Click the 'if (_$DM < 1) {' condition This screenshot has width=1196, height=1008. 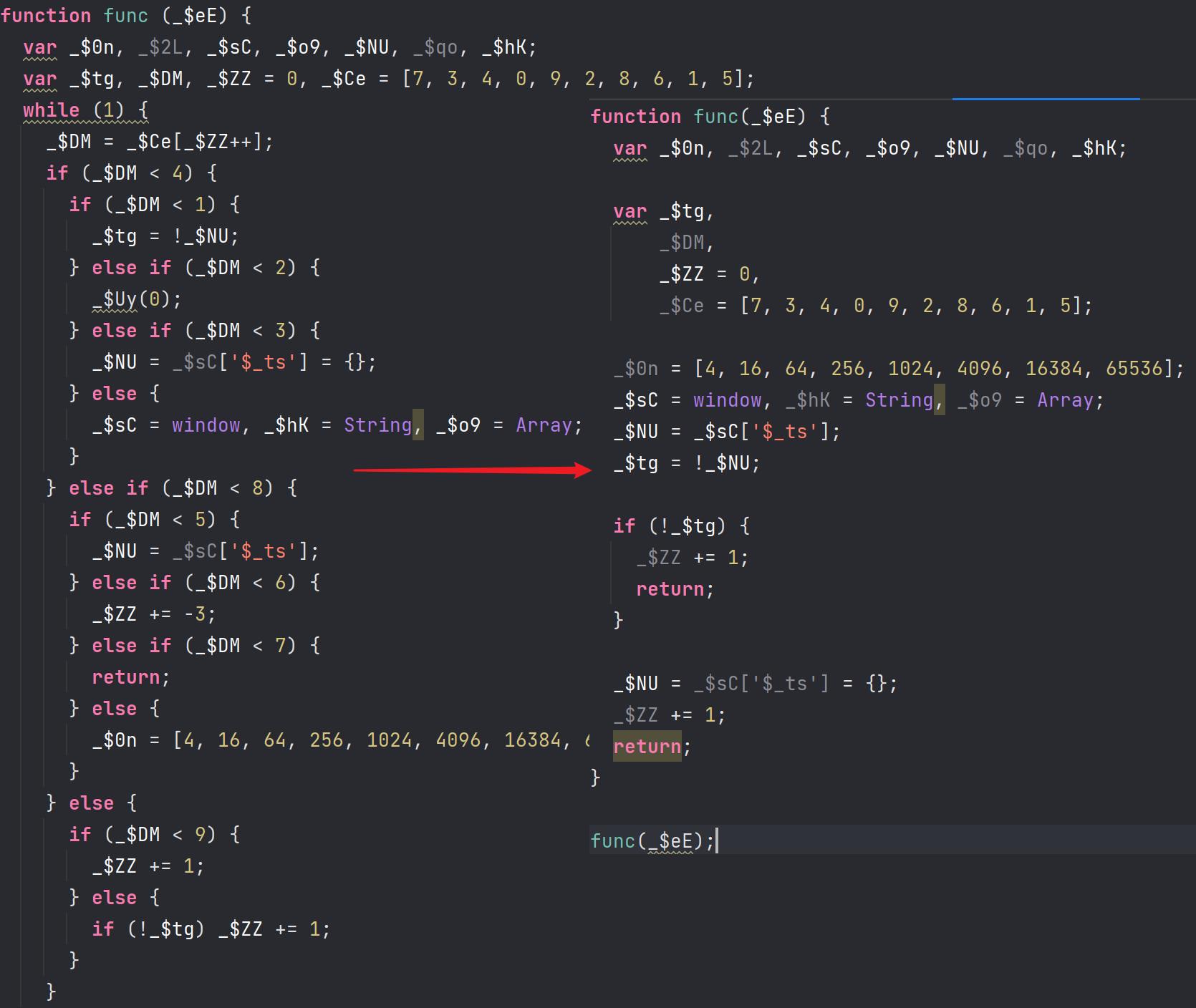pos(155,205)
